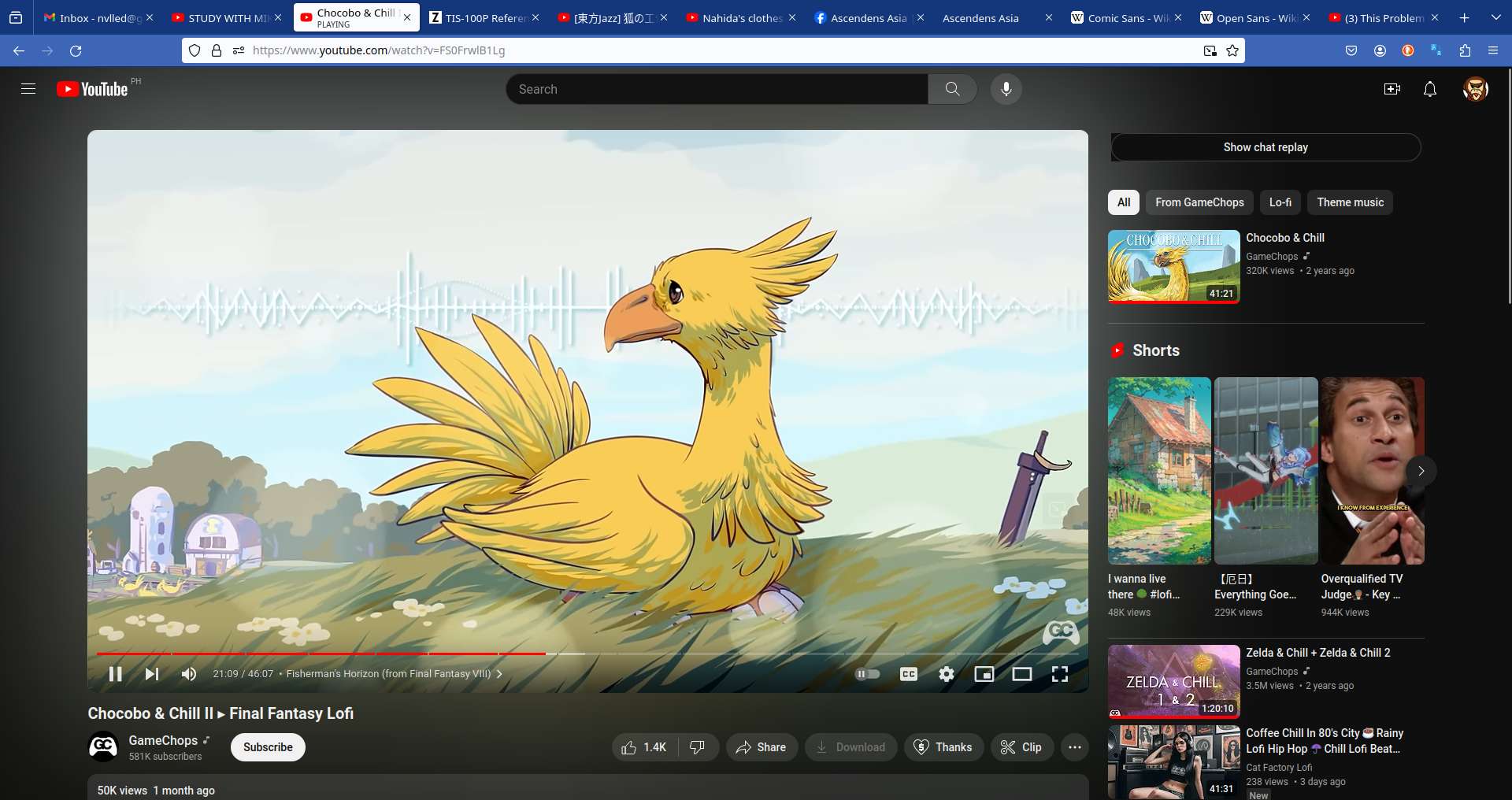1512x800 pixels.
Task: Open picture-in-picture icon in address bar
Action: [x=1210, y=50]
